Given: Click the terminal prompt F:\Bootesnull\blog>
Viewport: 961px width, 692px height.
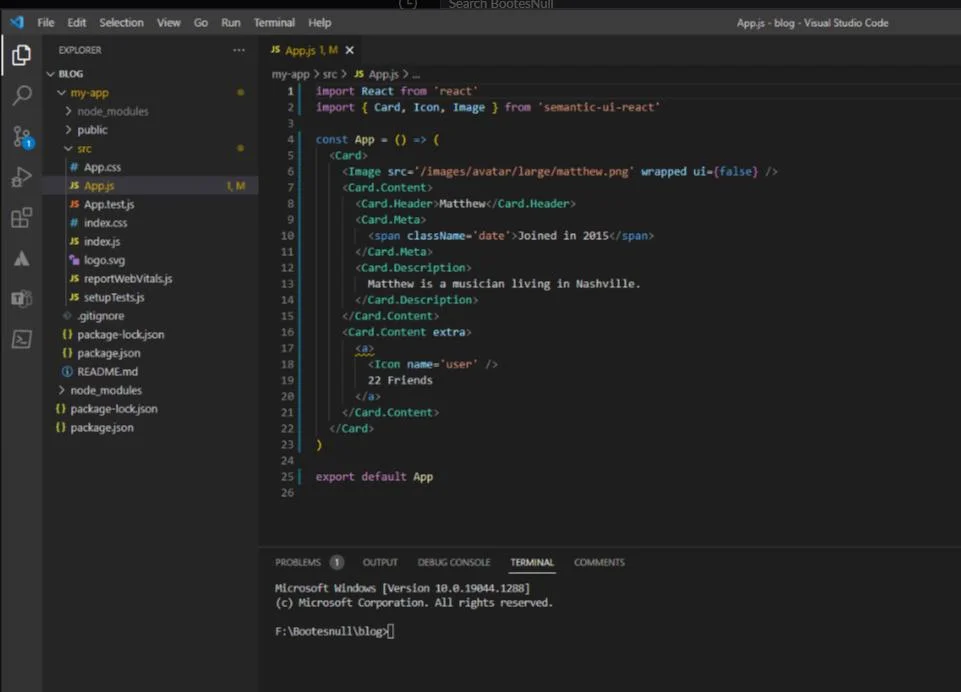Looking at the screenshot, I should click(x=332, y=631).
